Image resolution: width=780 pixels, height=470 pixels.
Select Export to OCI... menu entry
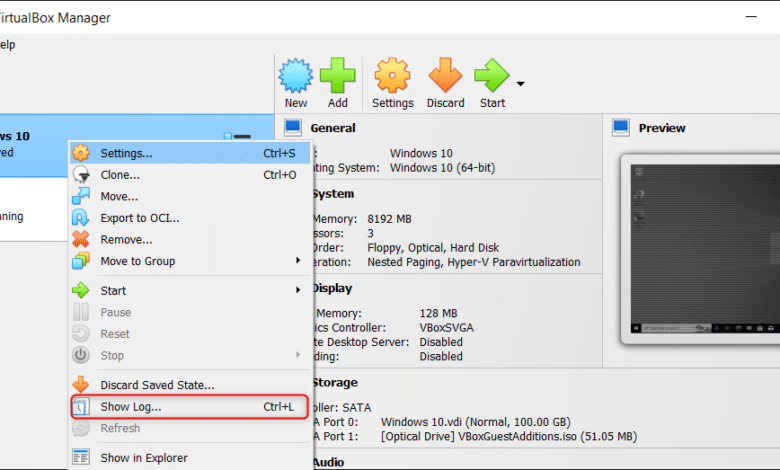(190, 218)
